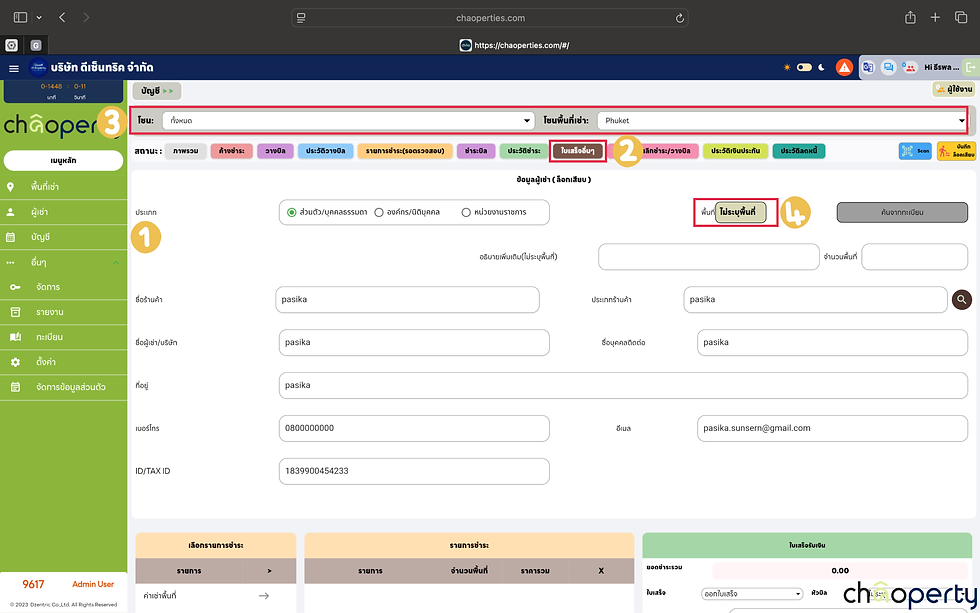Screen dimensions: 980x613
Task: Click the ผู้ใช้งาน button
Action: (954, 89)
